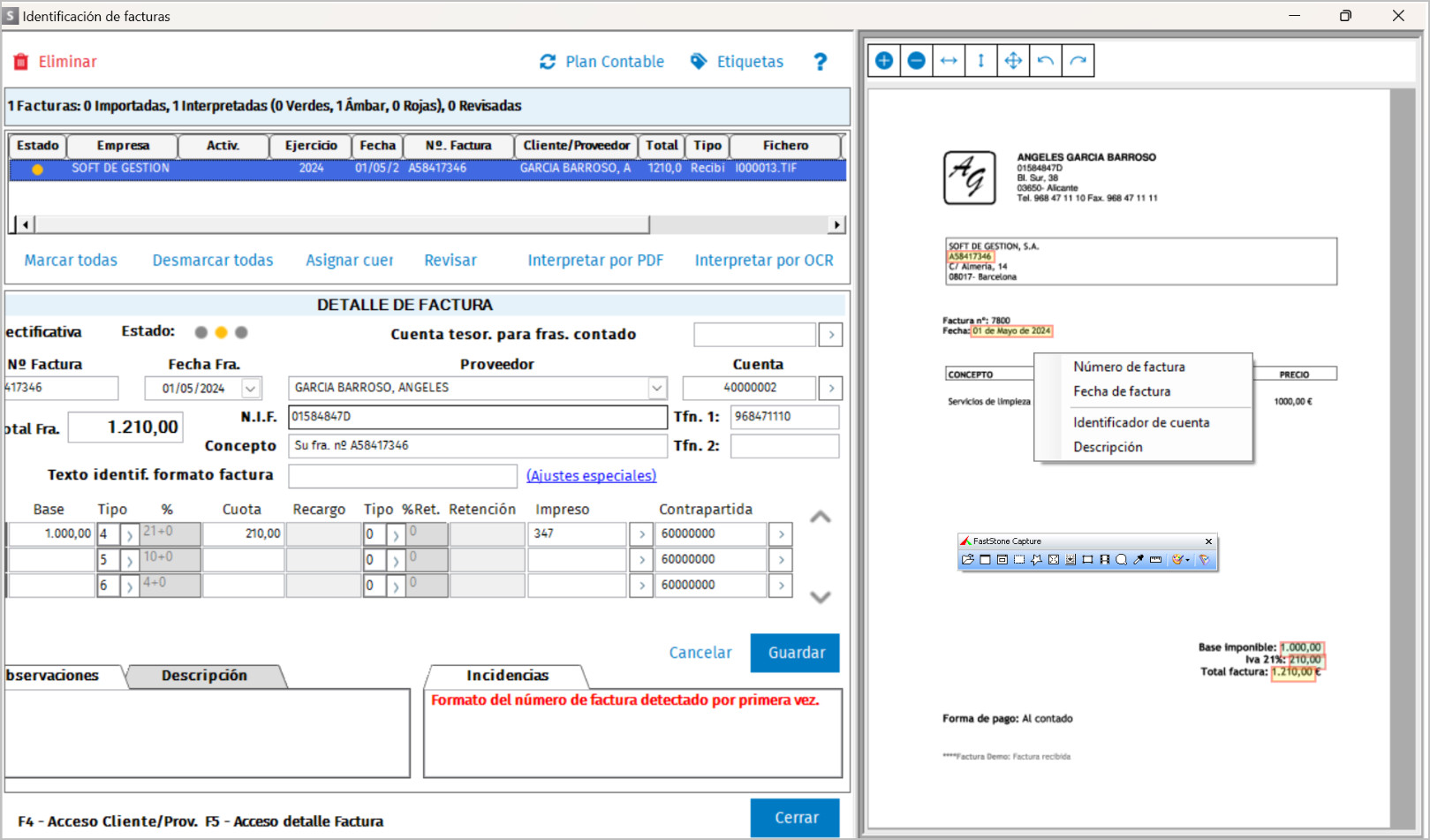Zoom in on the invoice preview
This screenshot has height=840, width=1430.
(884, 60)
